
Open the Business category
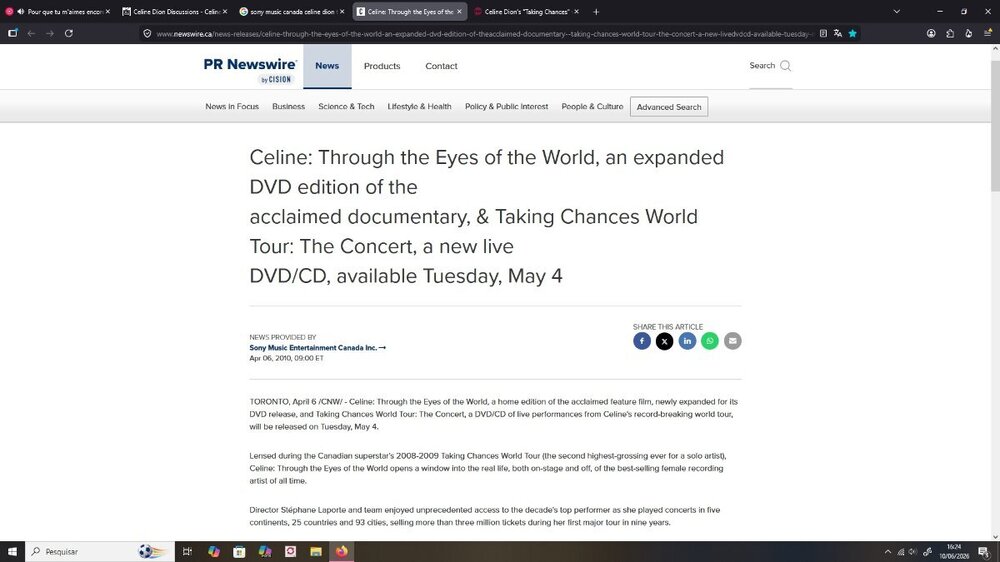(288, 107)
